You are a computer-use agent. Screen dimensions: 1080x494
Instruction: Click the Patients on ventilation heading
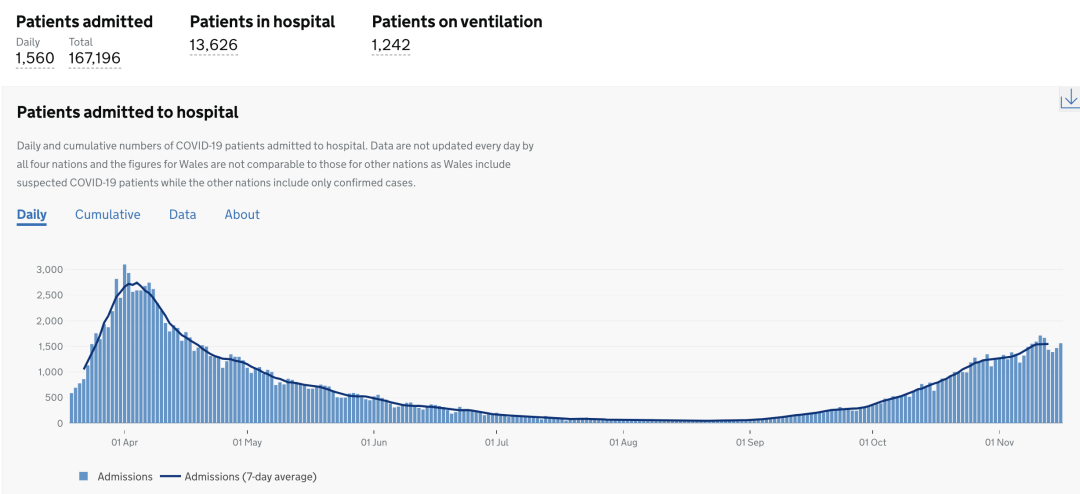coord(457,21)
